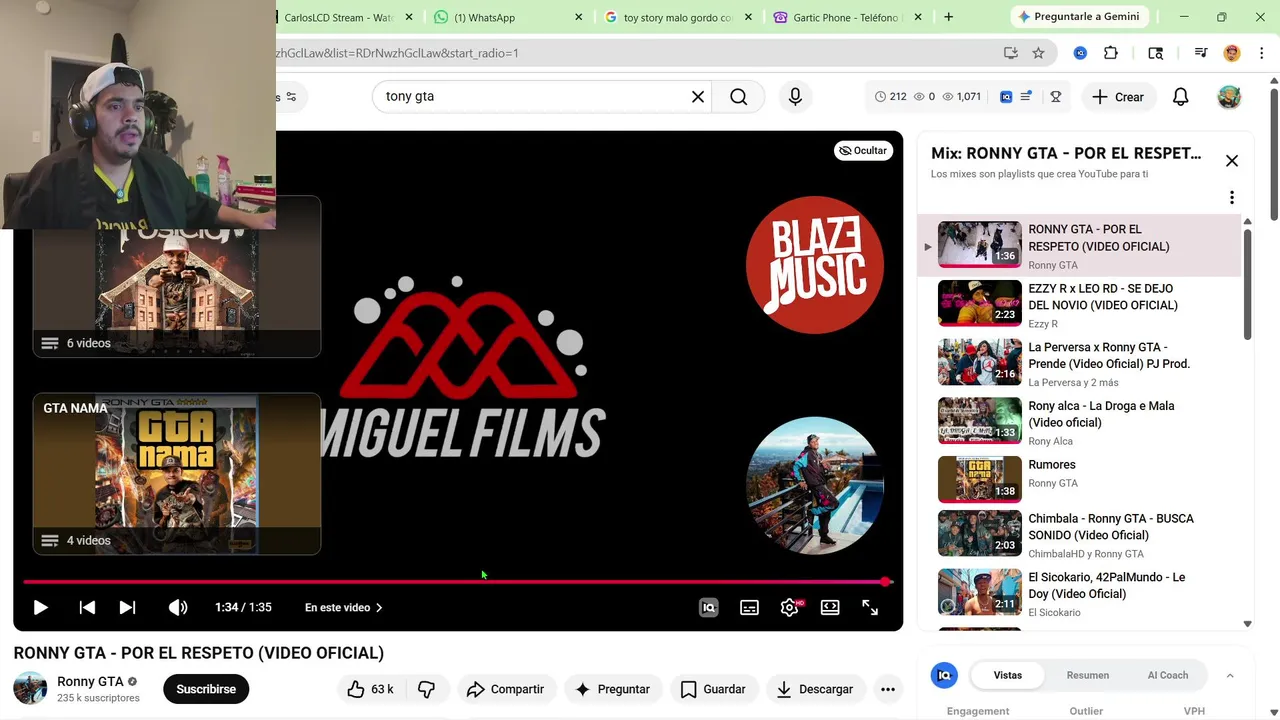Image resolution: width=1280 pixels, height=720 pixels.
Task: Toggle subtitles in the player
Action: pyautogui.click(x=749, y=607)
